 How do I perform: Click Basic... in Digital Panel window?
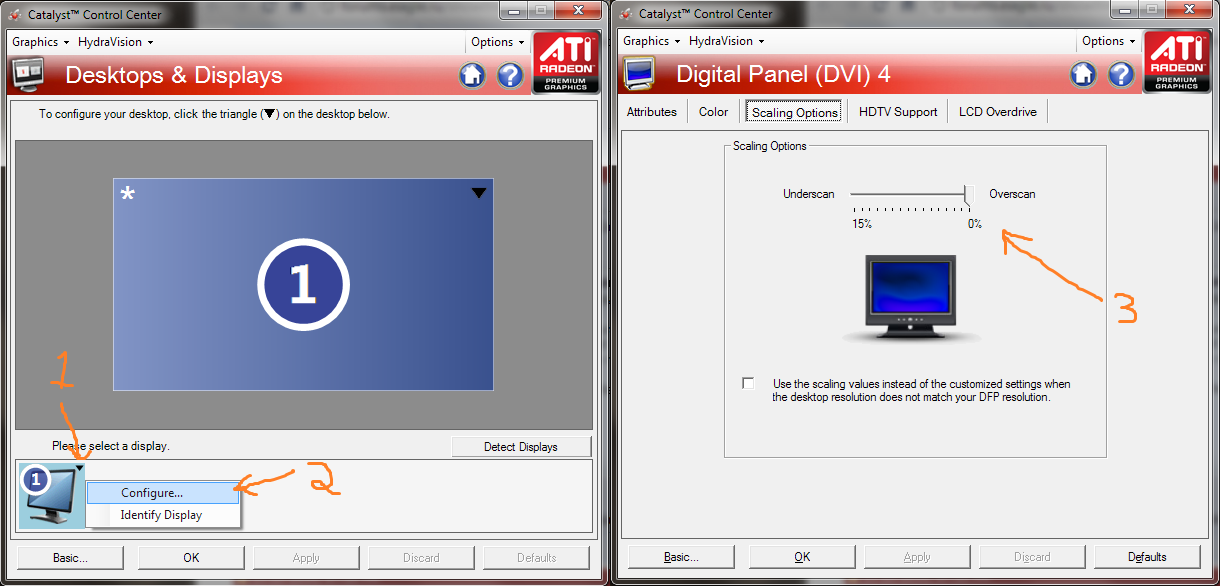pyautogui.click(x=681, y=557)
